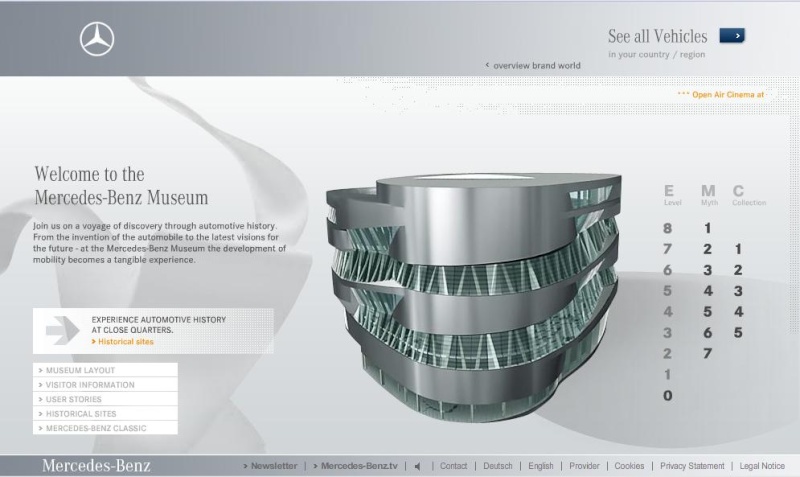The width and height of the screenshot is (800, 477).
Task: Select Level 5 in the E column
Action: [x=667, y=291]
